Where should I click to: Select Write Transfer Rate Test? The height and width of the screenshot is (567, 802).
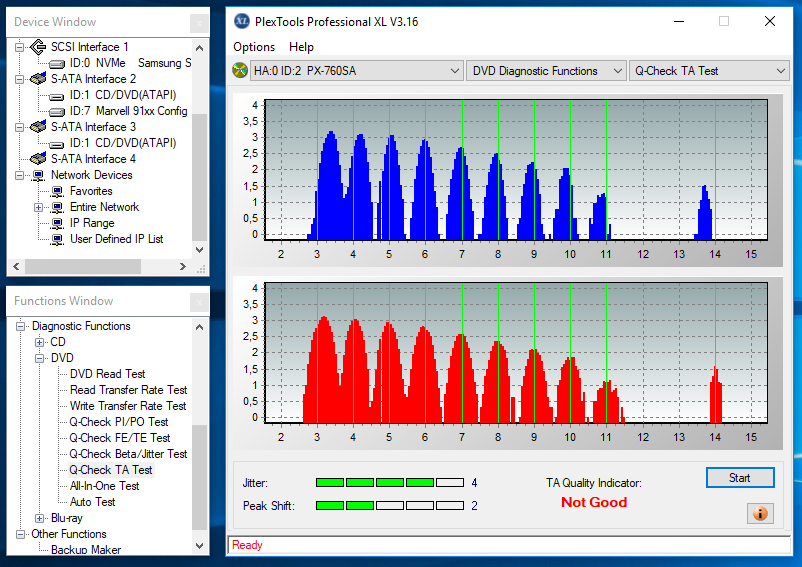(128, 405)
